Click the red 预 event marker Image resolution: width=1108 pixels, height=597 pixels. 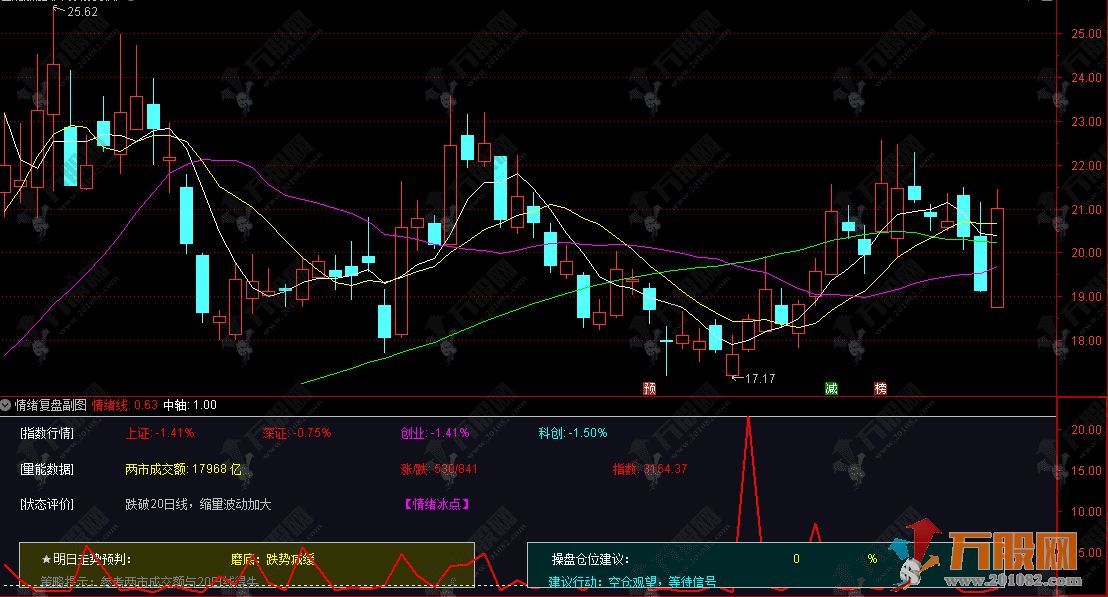pyautogui.click(x=650, y=388)
